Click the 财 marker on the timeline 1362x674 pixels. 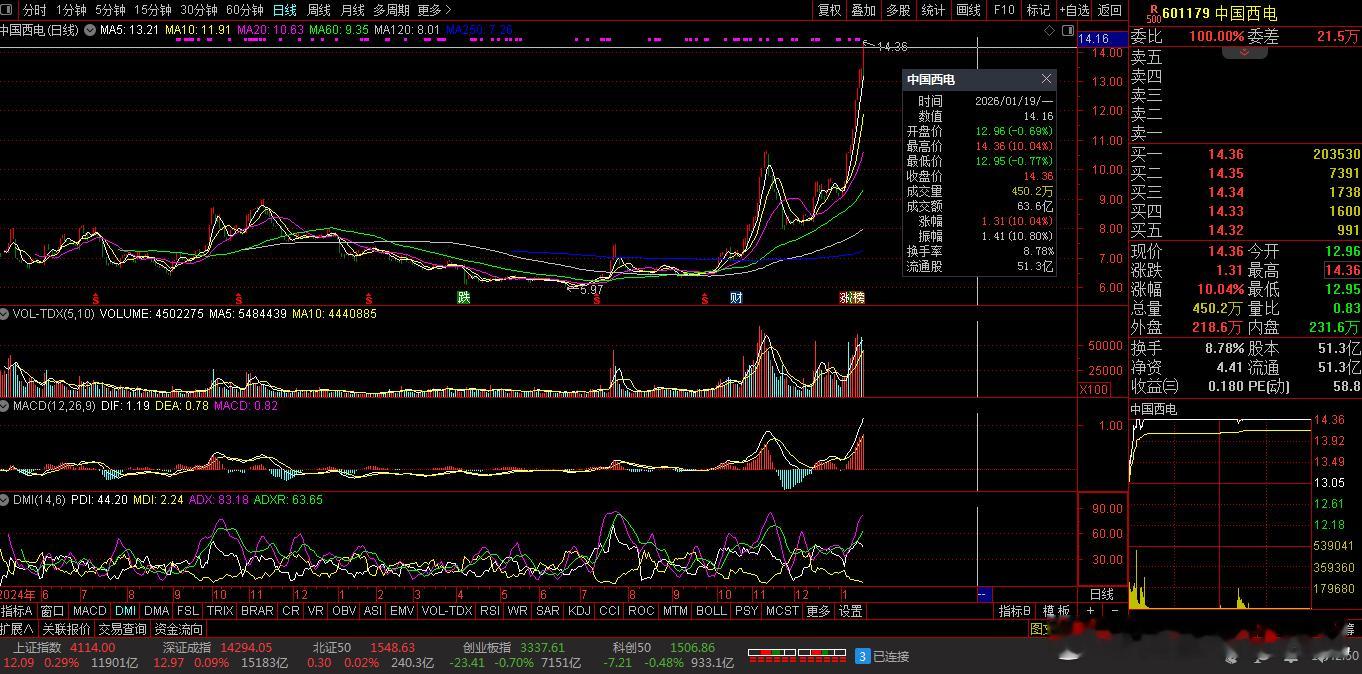(x=736, y=298)
